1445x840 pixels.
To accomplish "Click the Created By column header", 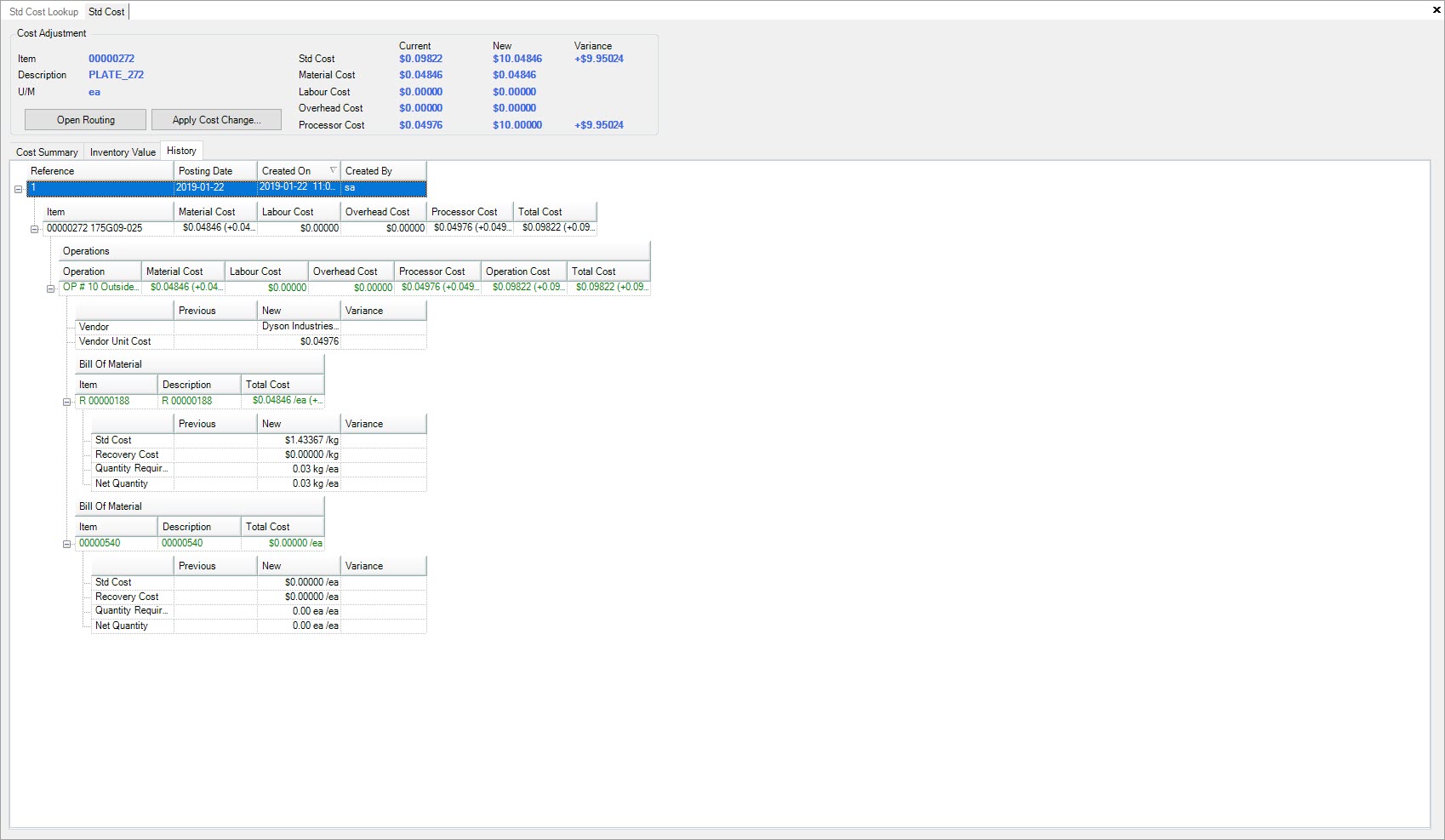I will (x=383, y=171).
